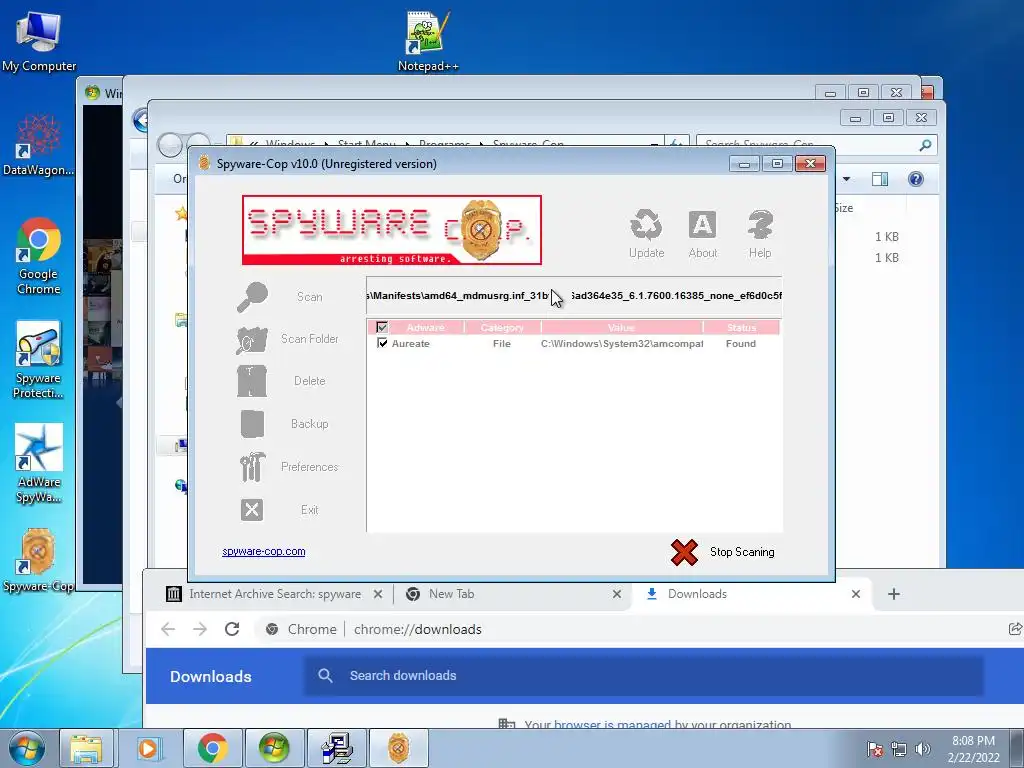Open File Explorer from the taskbar

pos(87,748)
